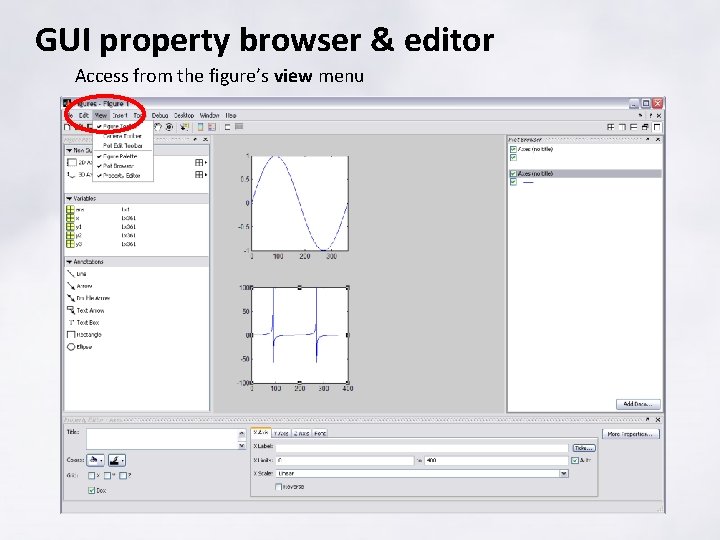The width and height of the screenshot is (720, 540).
Task: Uncheck the Box checkbox
Action: [91, 490]
